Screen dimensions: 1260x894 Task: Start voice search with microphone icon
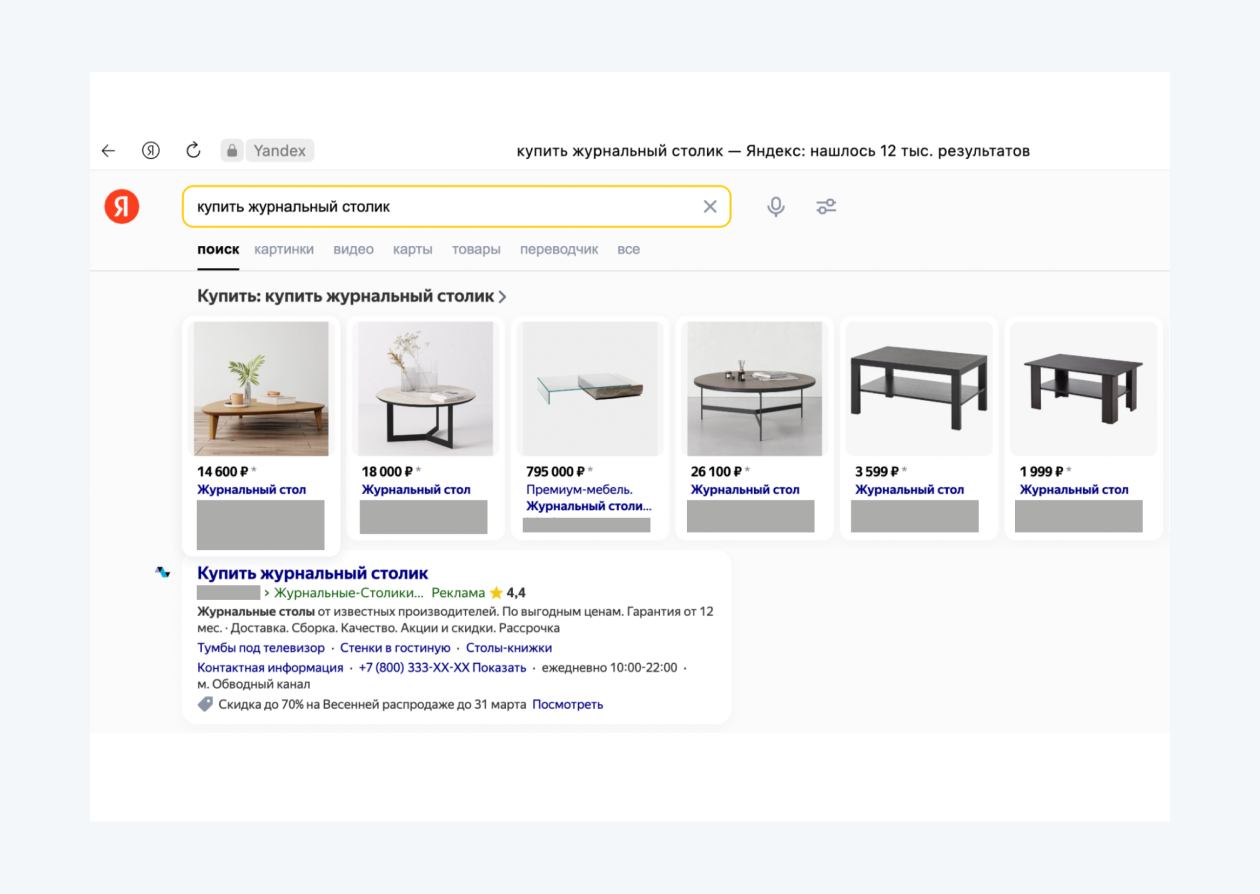776,207
